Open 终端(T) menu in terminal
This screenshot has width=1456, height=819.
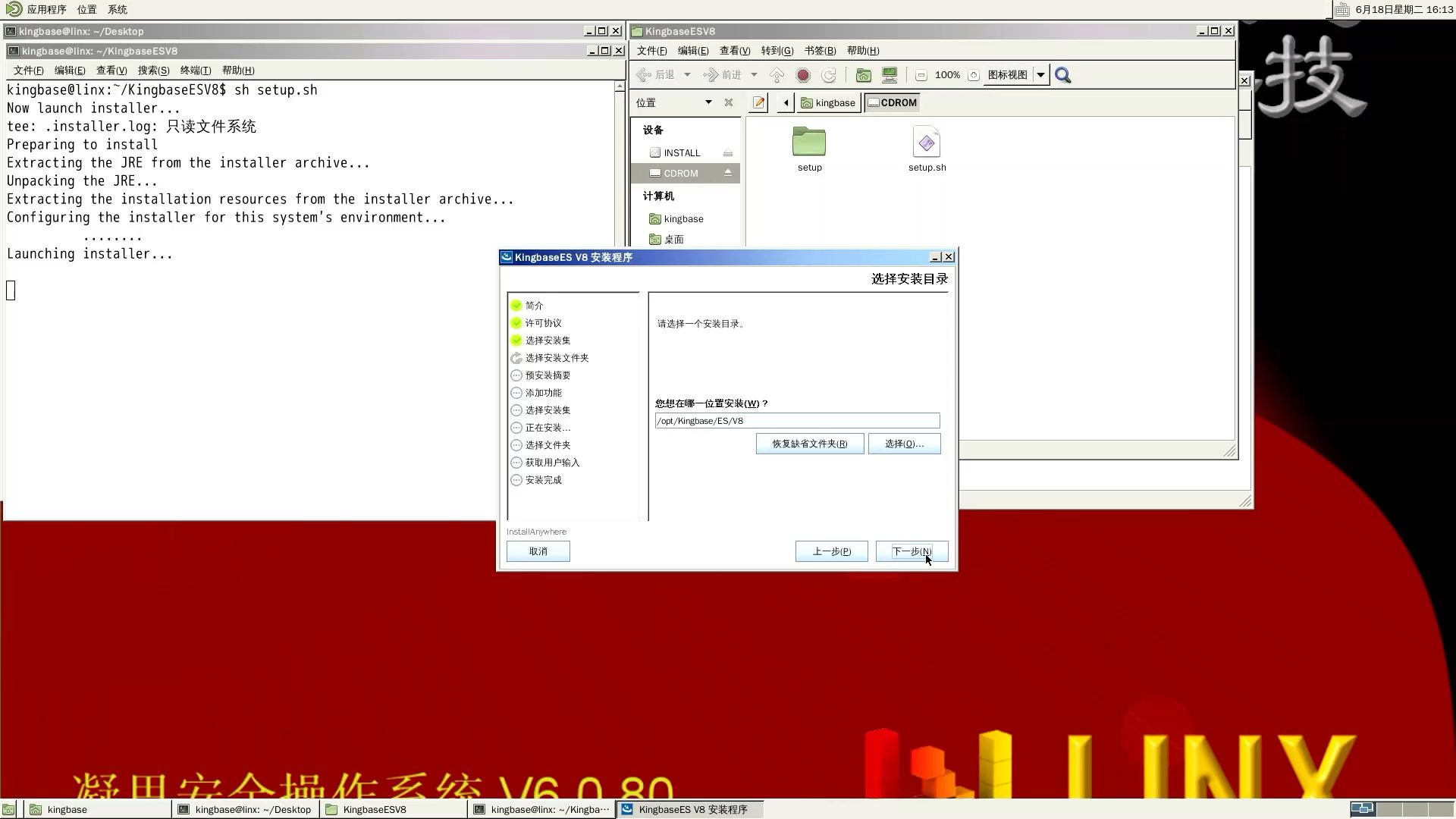196,71
